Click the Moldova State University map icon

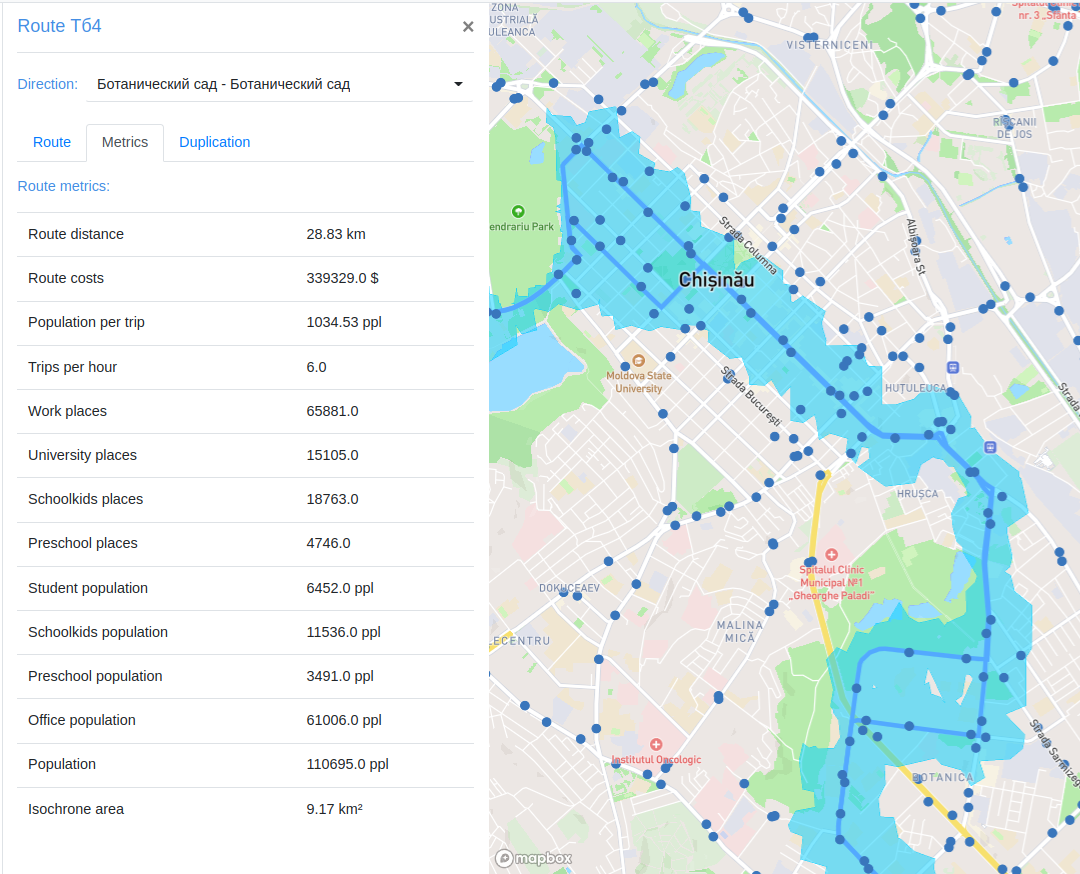[x=638, y=360]
